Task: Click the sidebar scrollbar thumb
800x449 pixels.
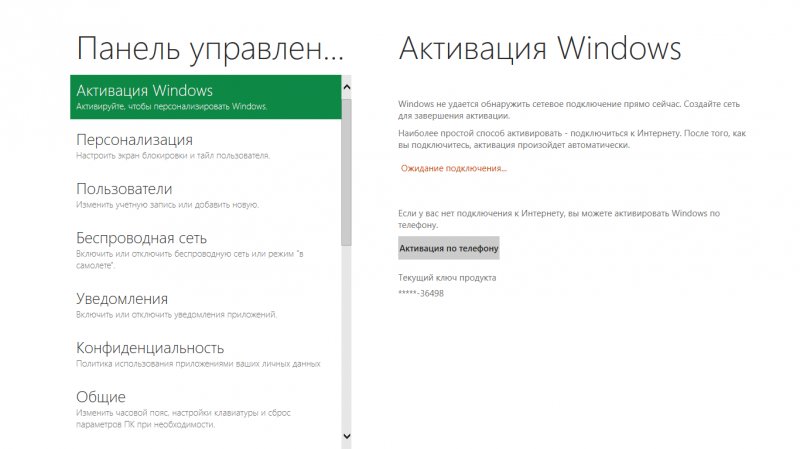Action: click(346, 170)
